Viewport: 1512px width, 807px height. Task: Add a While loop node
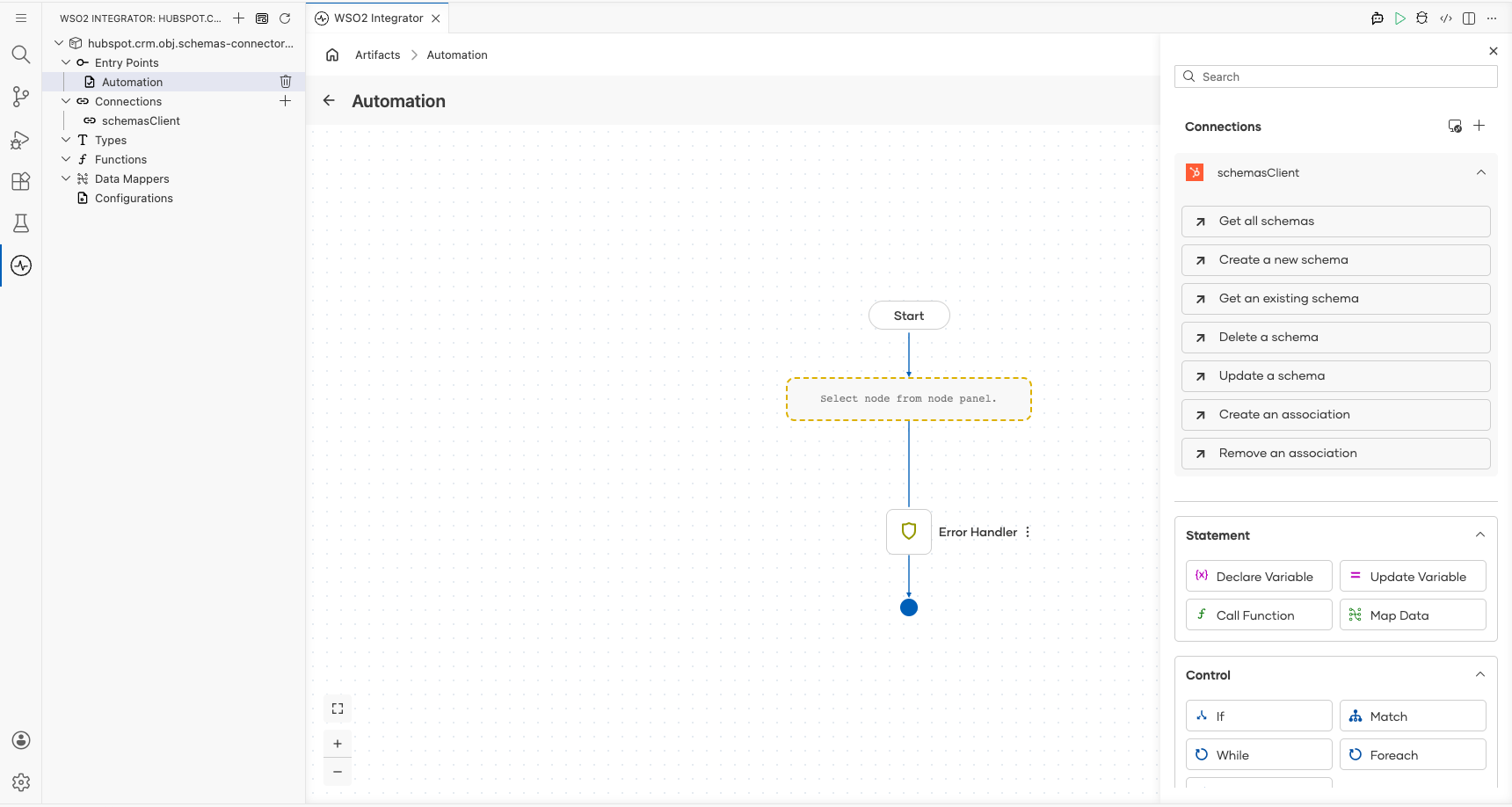1259,755
